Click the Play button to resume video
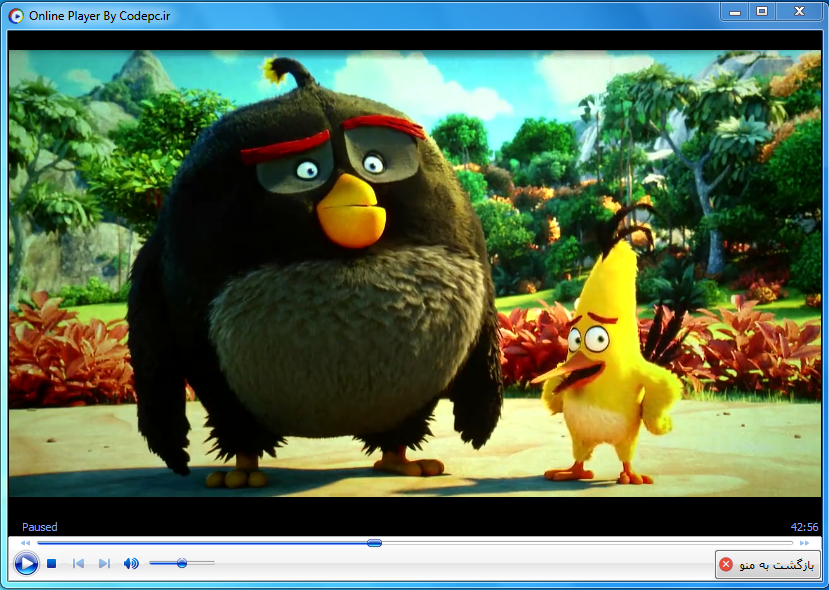The height and width of the screenshot is (590, 829). 26,563
